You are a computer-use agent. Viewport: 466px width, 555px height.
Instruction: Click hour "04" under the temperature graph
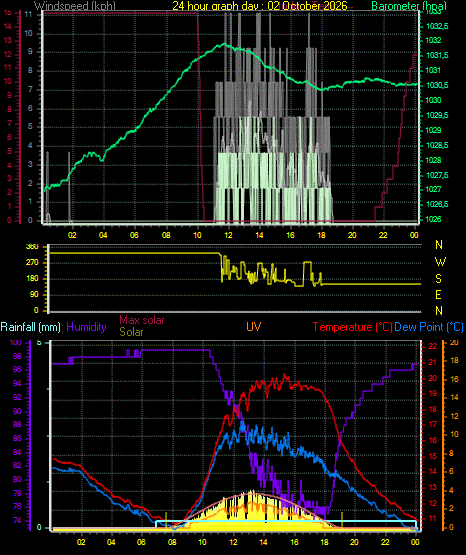[111, 542]
